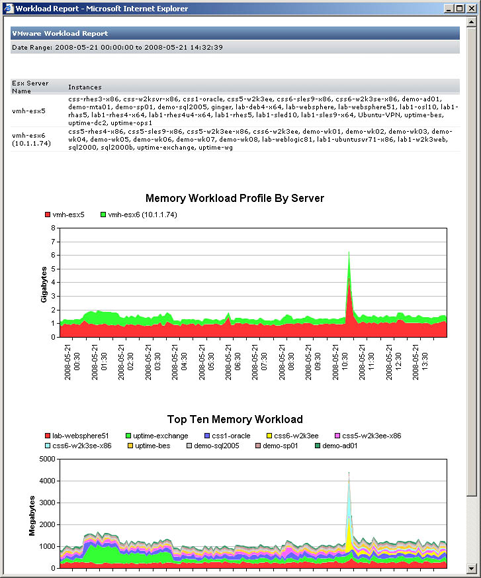Click the demo-sql2005 gray legend swatch
This screenshot has height=578, width=481.
(x=189, y=446)
